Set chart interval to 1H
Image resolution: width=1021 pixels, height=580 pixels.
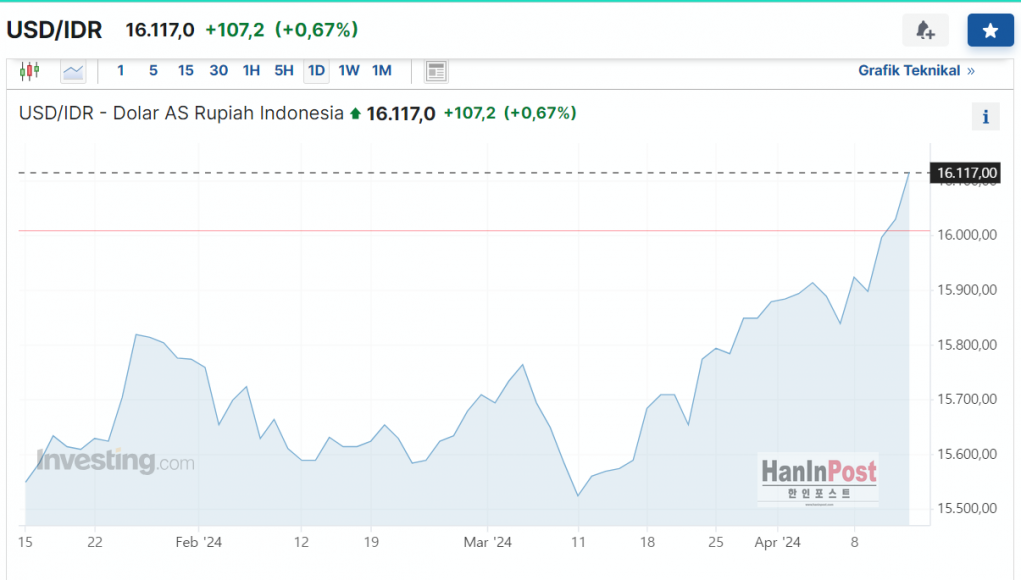(251, 71)
